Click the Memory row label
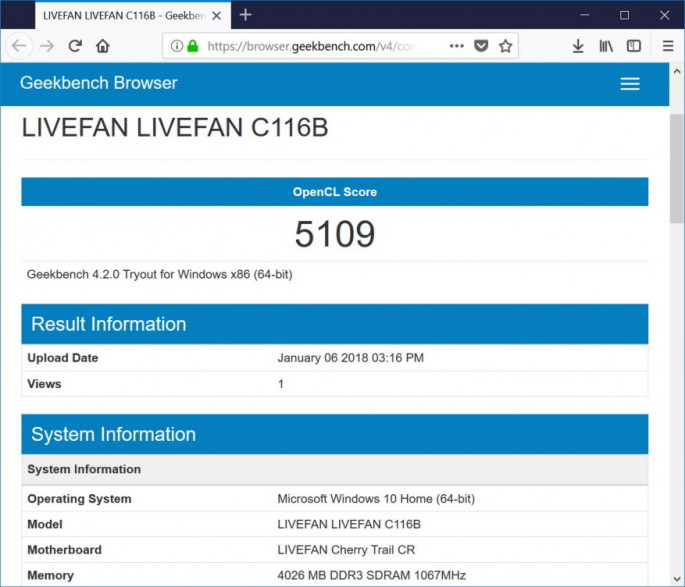Image resolution: width=685 pixels, height=587 pixels. point(50,575)
